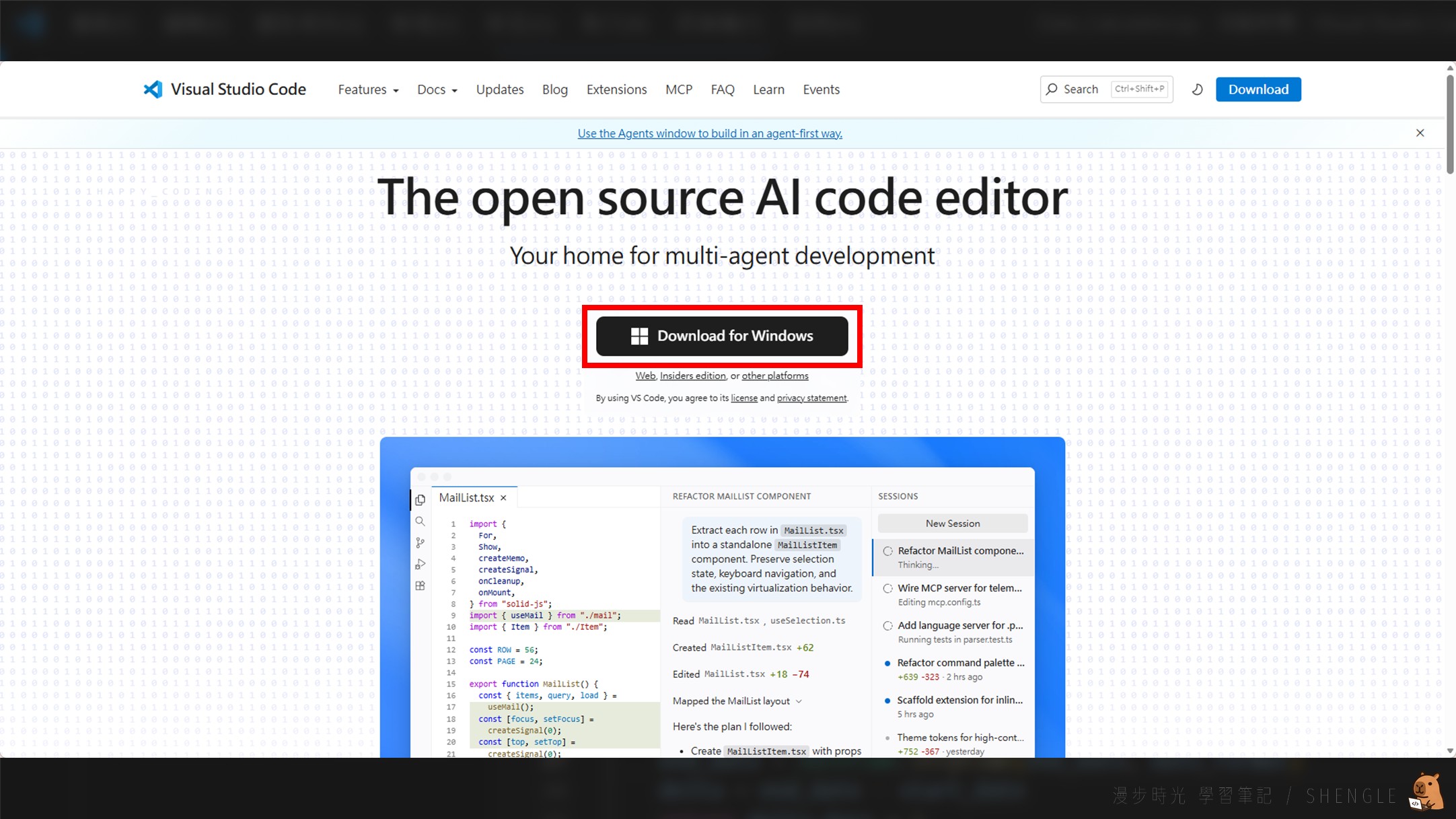This screenshot has height=819, width=1456.
Task: Open source control icon in editor sidebar
Action: (421, 542)
